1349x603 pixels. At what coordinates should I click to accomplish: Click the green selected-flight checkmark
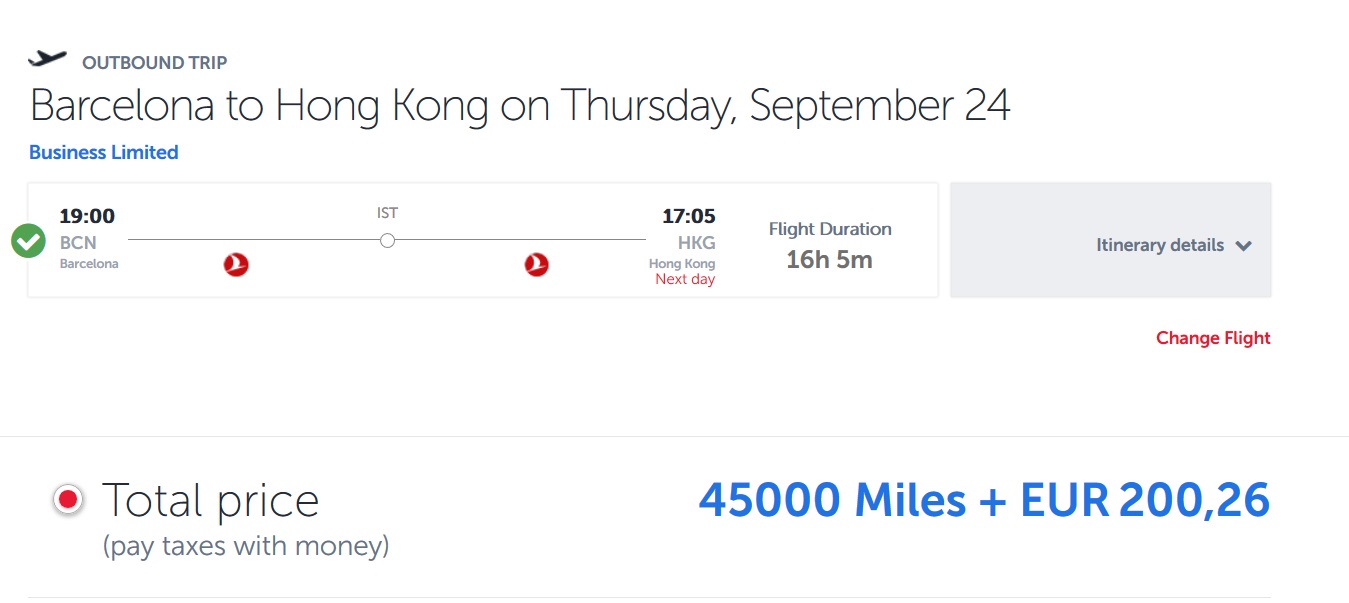(28, 241)
